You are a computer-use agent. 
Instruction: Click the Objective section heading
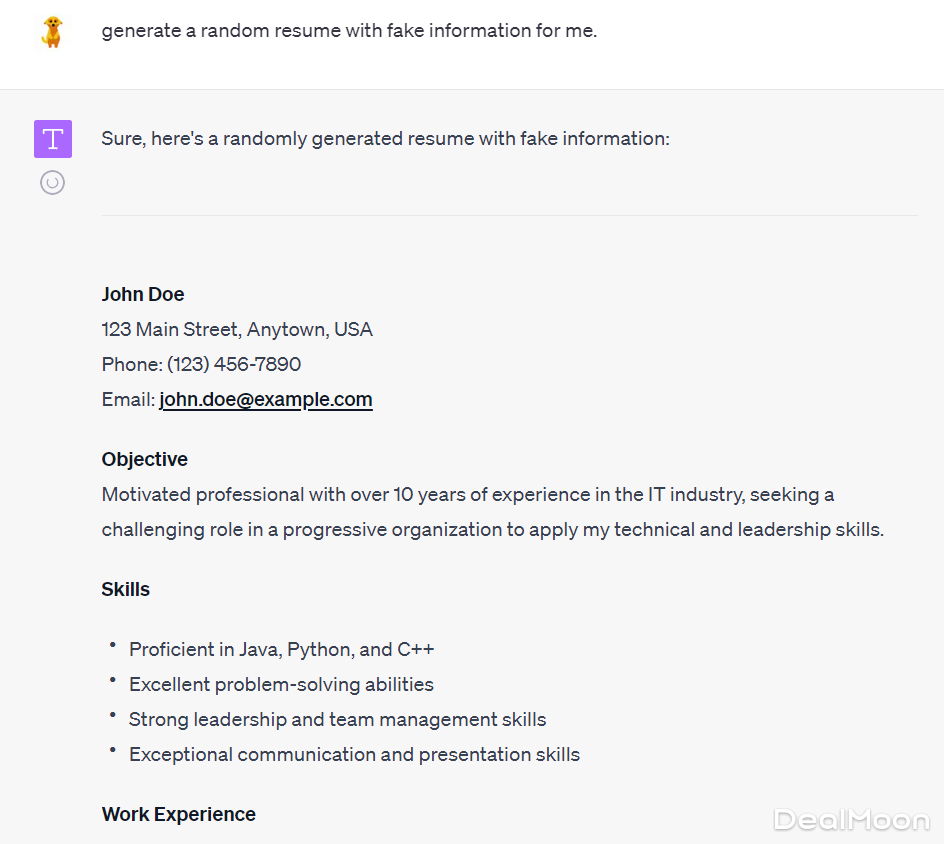click(145, 459)
